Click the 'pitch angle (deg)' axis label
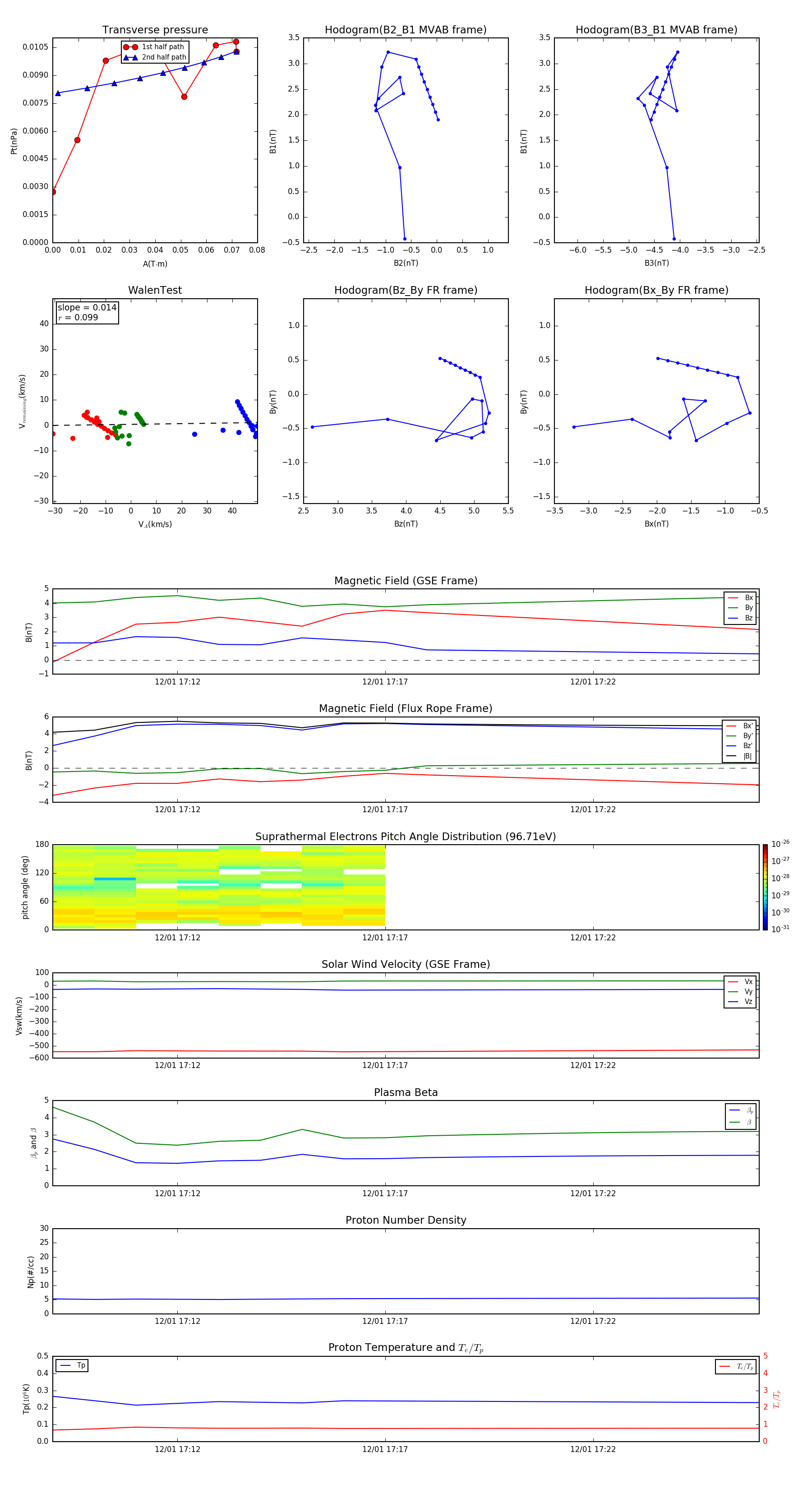The image size is (812, 1489). [25, 887]
